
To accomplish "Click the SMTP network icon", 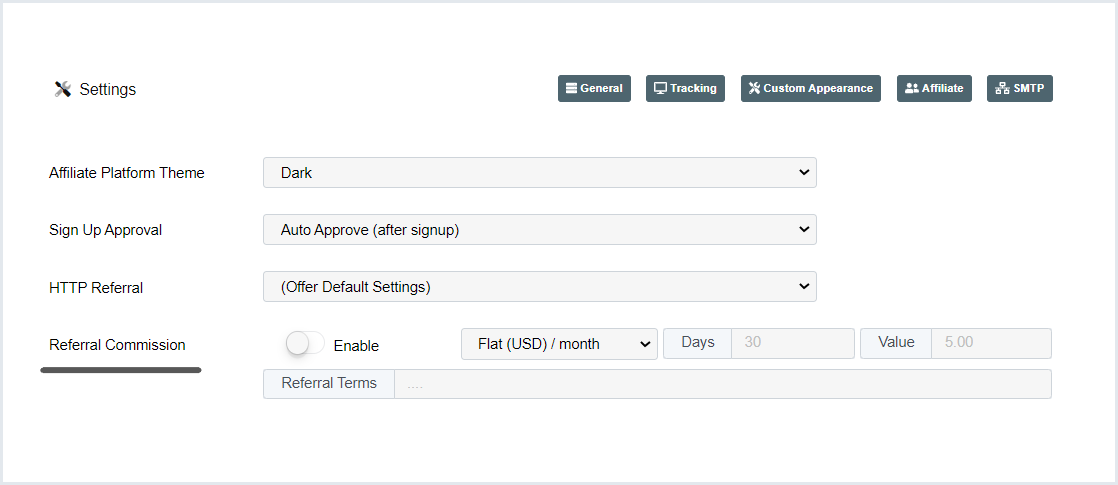I will tap(1002, 88).
